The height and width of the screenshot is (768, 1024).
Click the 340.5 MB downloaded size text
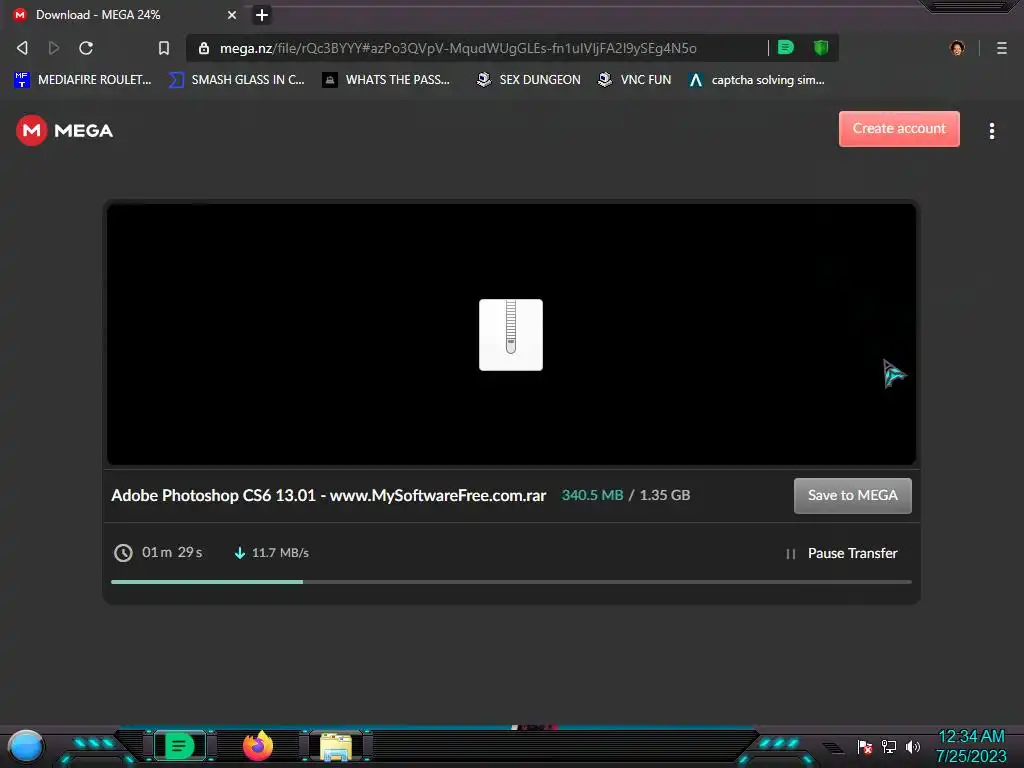coord(592,495)
